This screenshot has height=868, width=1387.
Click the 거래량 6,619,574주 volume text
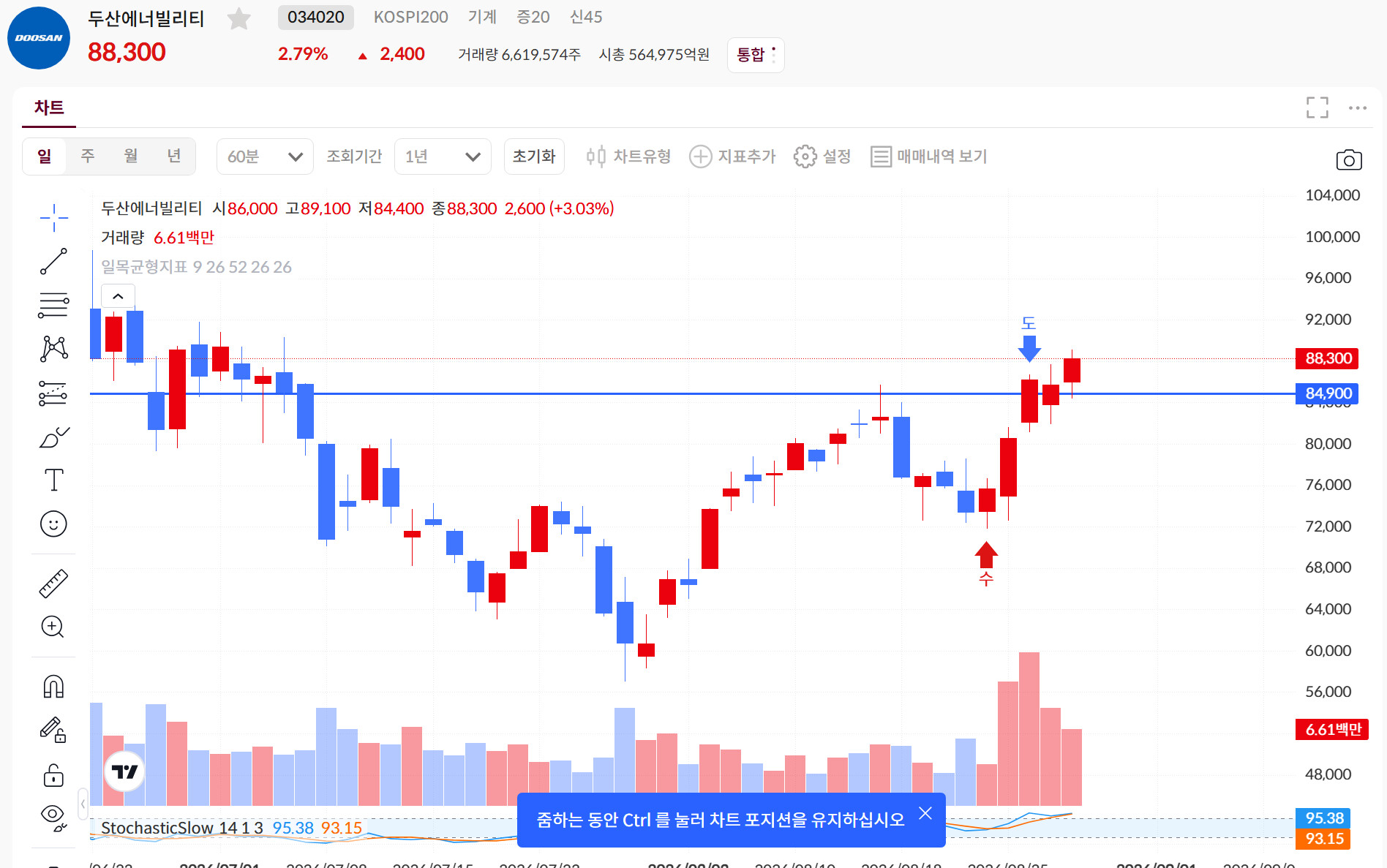(x=519, y=55)
